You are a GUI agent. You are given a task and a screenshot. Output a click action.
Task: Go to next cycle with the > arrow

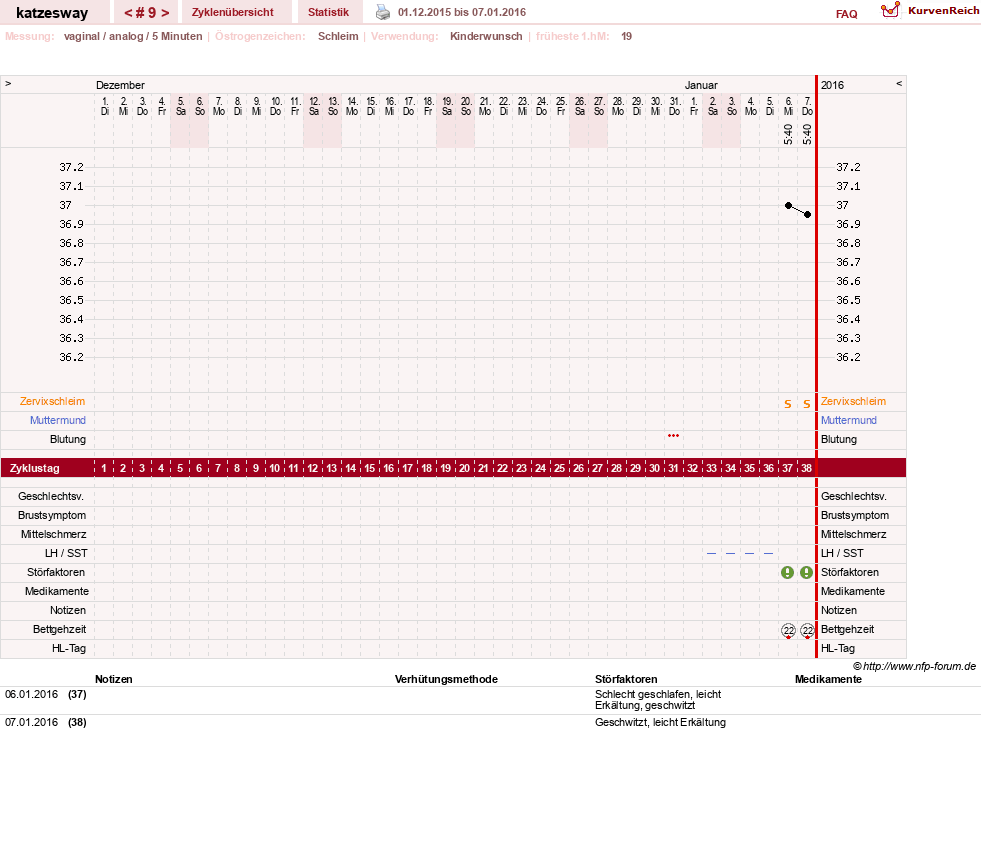[165, 13]
